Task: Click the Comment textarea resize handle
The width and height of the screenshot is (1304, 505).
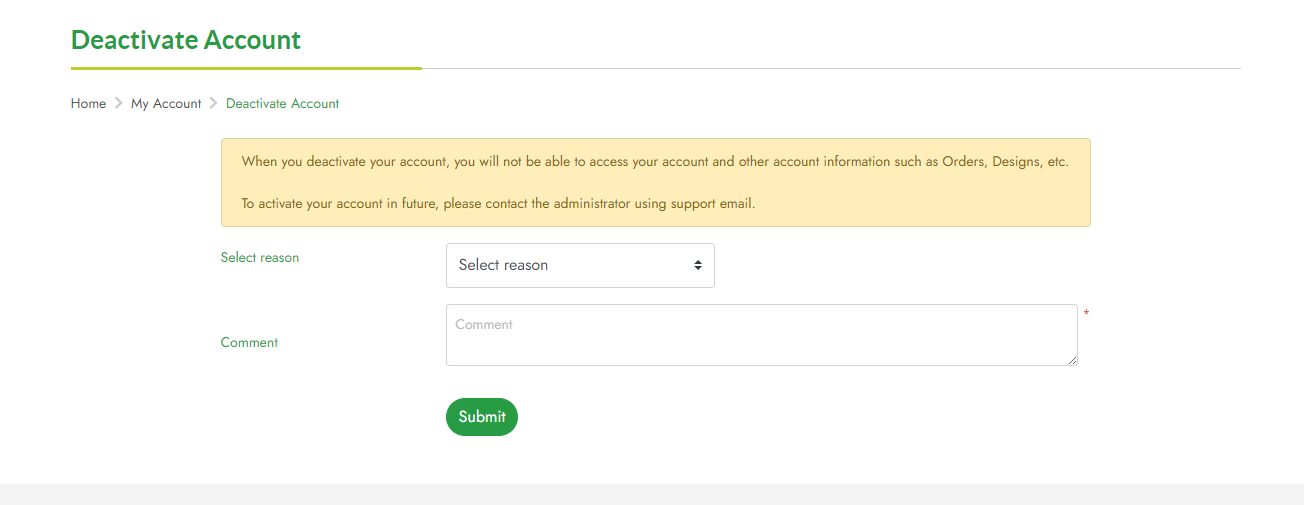Action: [x=1072, y=360]
